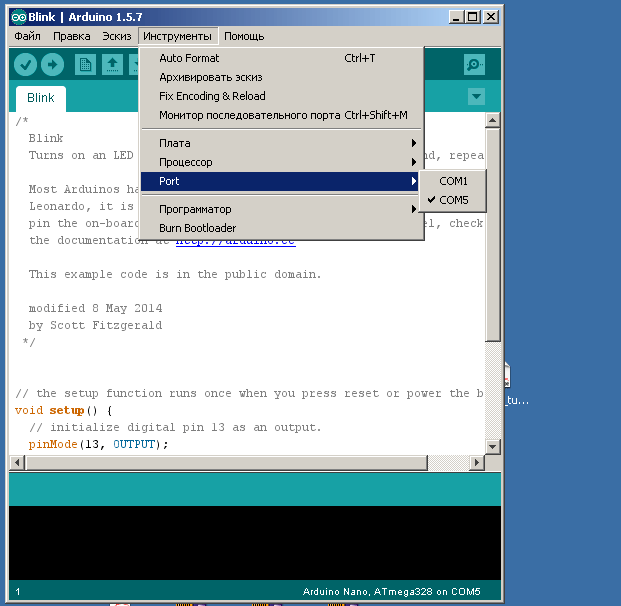Click the vertical scrollbar thumb
Image resolution: width=621 pixels, height=606 pixels.
tap(492, 234)
